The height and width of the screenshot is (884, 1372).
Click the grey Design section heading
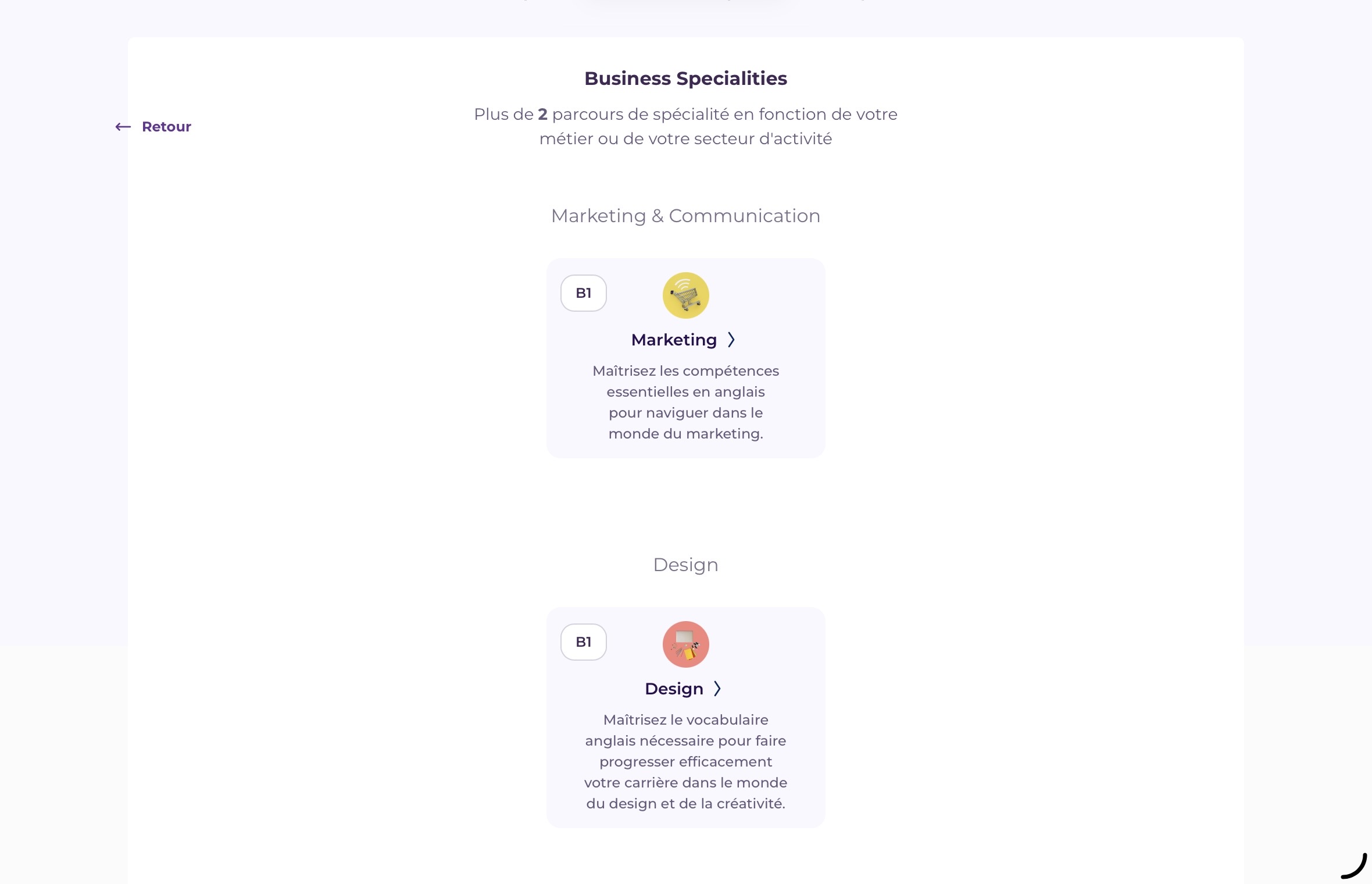pyautogui.click(x=685, y=565)
